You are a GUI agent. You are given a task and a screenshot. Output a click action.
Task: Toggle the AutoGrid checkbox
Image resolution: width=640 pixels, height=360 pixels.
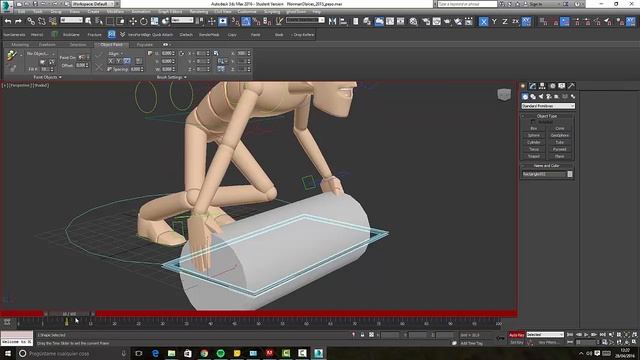coord(533,122)
